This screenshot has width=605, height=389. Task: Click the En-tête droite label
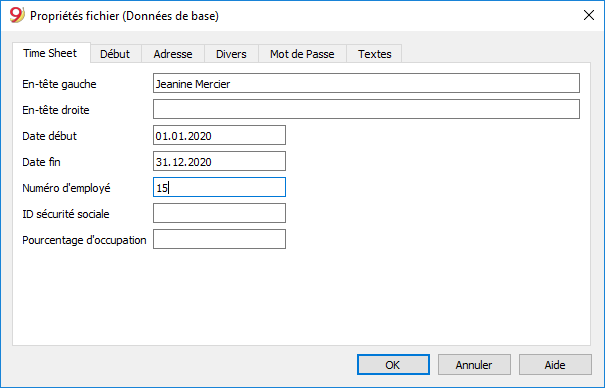(x=56, y=110)
